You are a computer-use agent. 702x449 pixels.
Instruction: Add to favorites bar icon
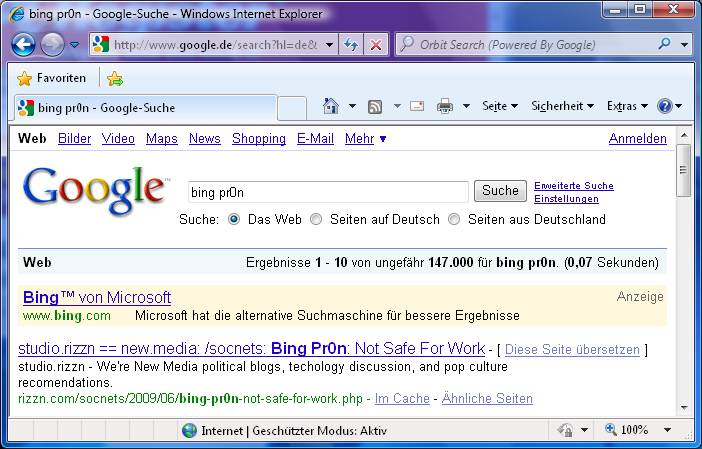[x=115, y=78]
